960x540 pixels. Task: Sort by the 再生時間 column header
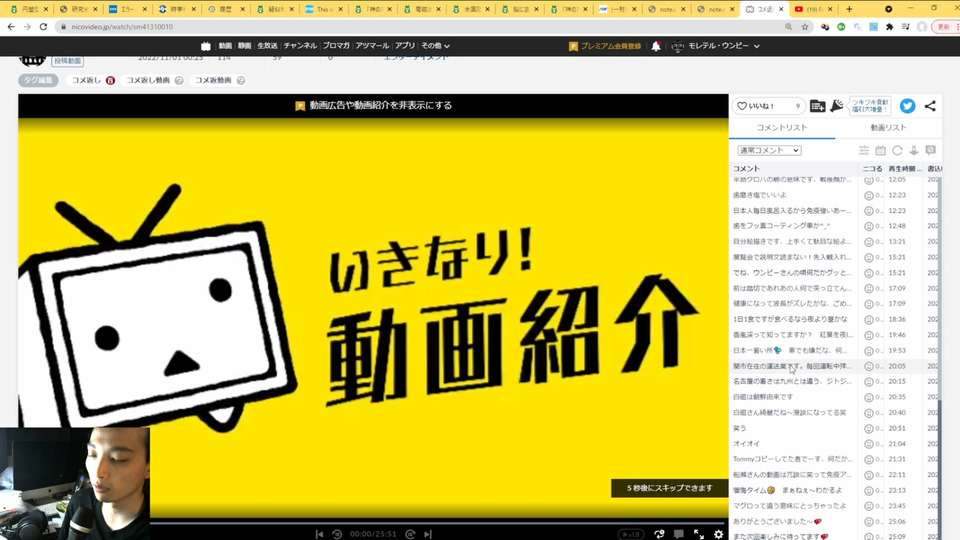pyautogui.click(x=905, y=168)
